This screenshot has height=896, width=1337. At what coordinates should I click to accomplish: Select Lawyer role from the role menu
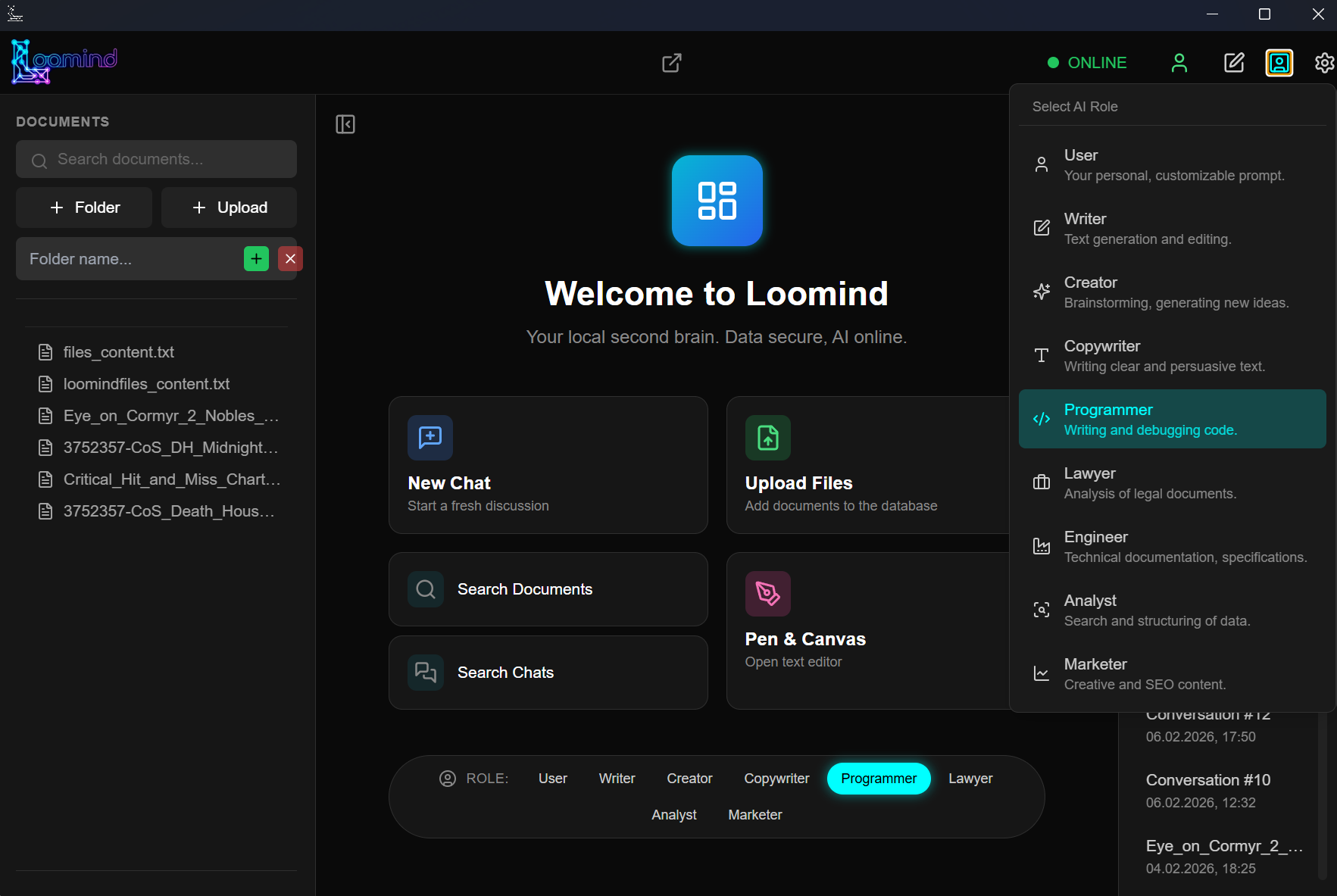1172,482
